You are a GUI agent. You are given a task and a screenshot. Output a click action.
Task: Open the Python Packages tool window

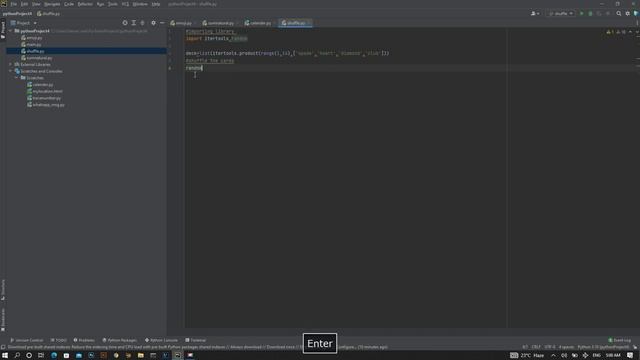click(120, 340)
